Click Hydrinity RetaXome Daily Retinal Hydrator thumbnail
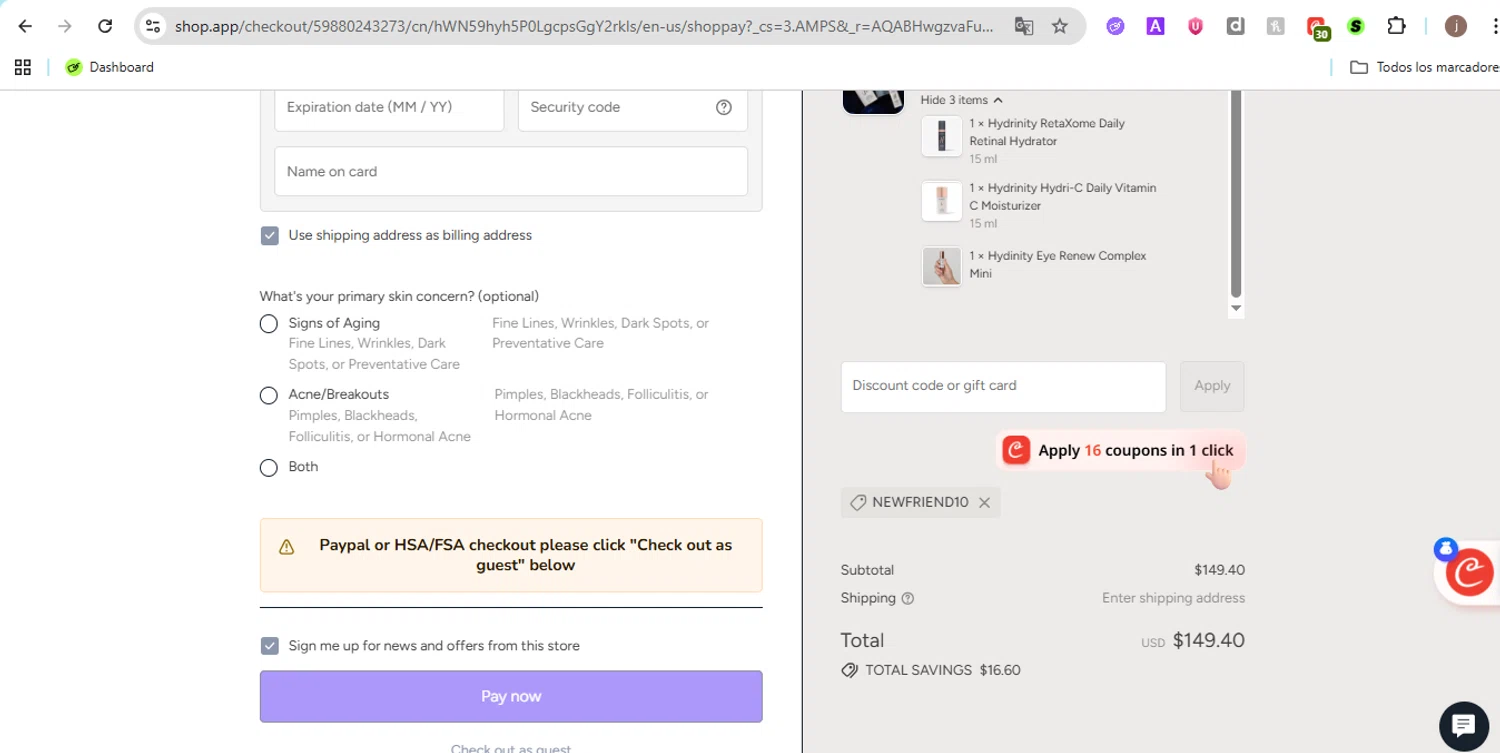Image resolution: width=1500 pixels, height=753 pixels. [941, 137]
